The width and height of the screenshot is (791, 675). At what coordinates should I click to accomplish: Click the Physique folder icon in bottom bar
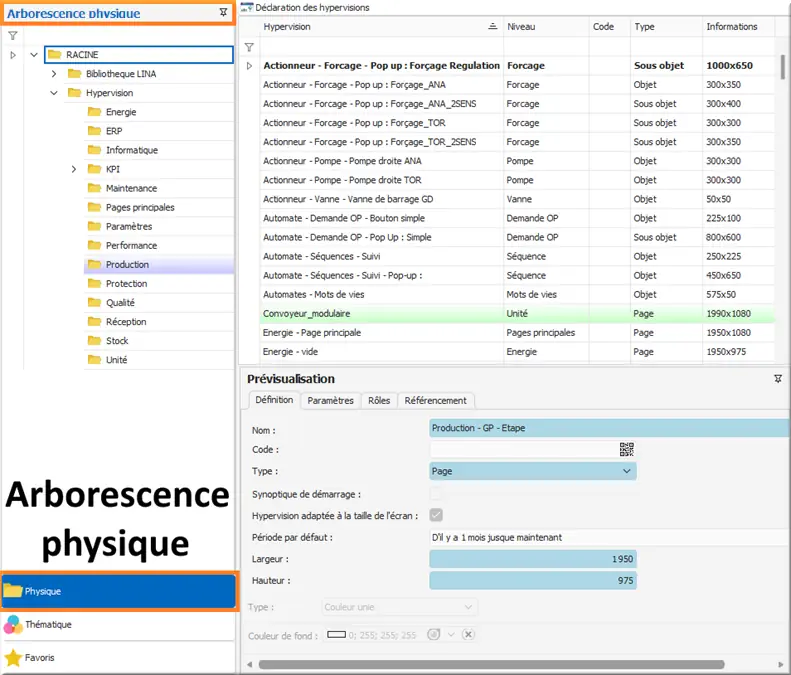pos(13,591)
